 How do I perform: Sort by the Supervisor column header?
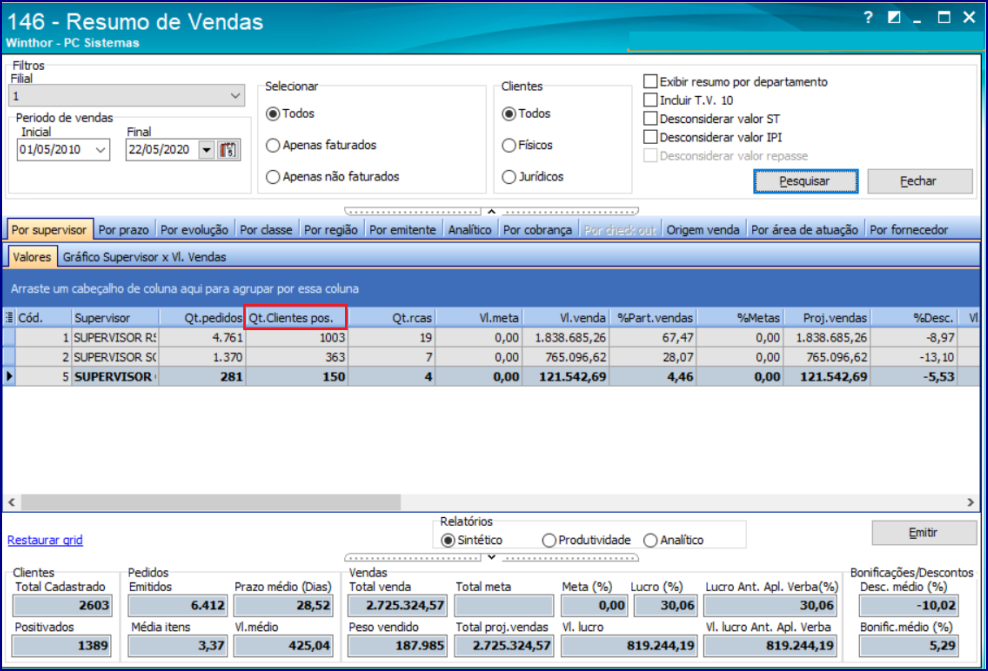pos(115,318)
